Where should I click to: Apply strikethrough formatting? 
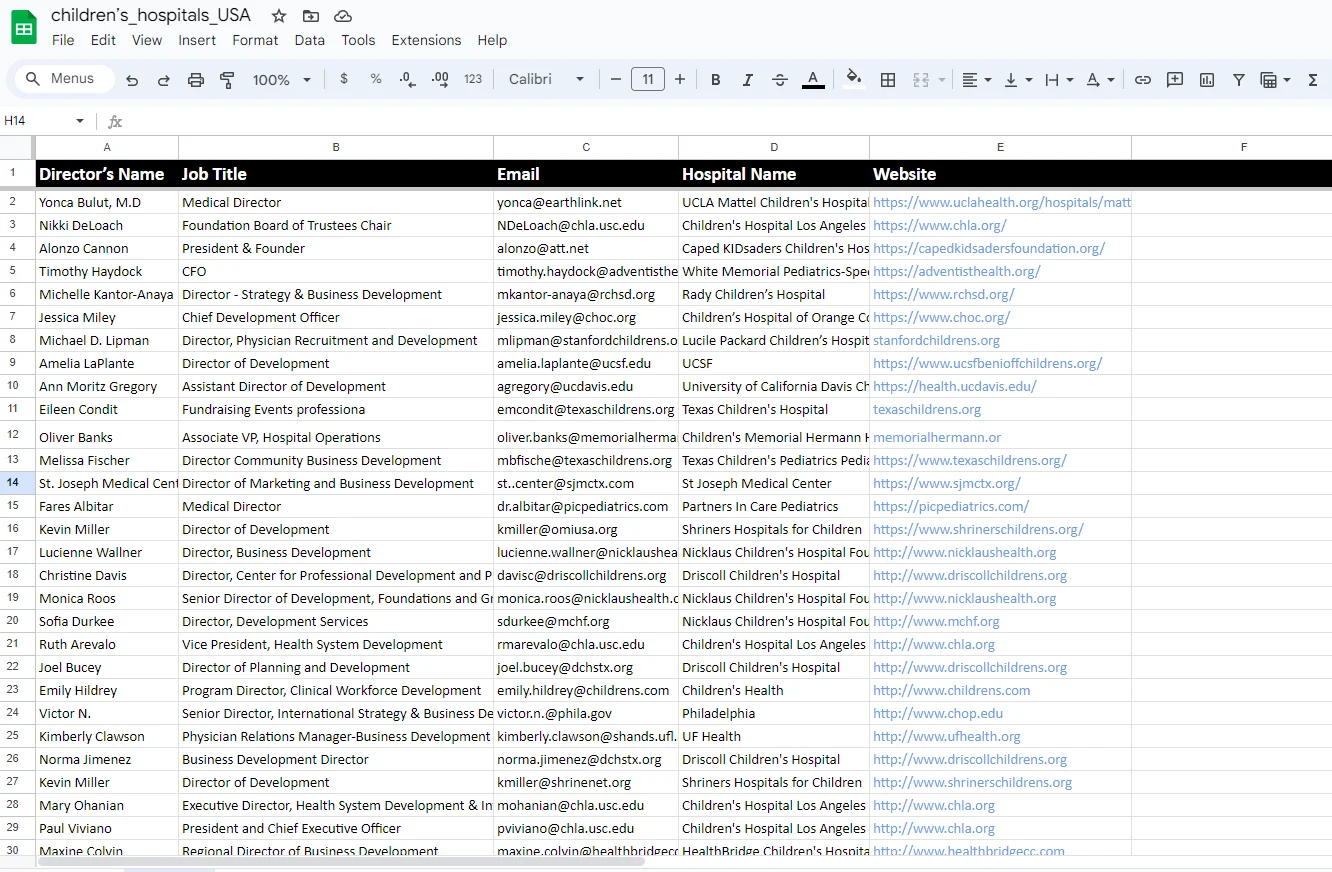click(780, 80)
